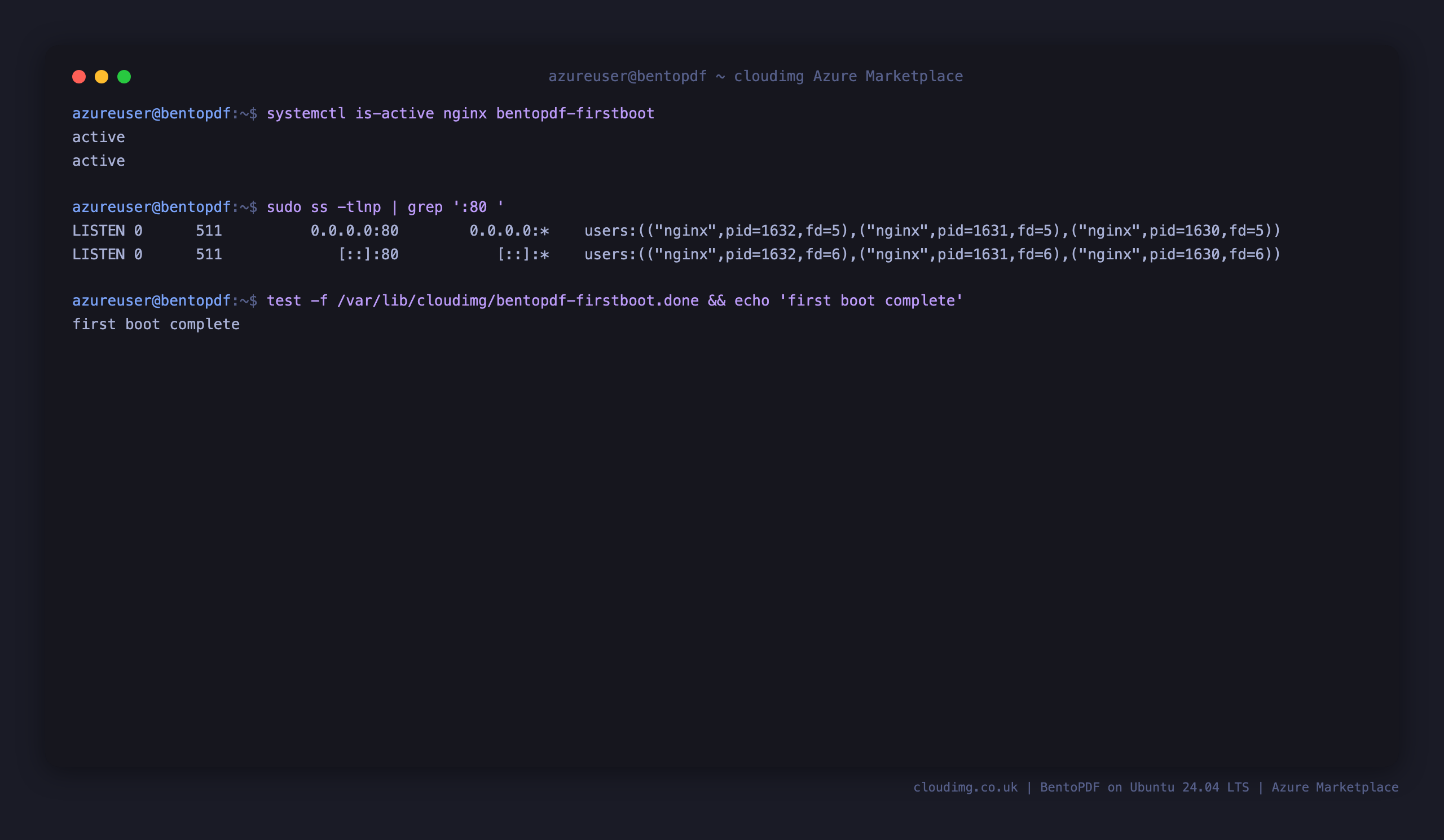Click the footer text 'Azure Marketplace'
Screen dimensions: 1444x840
pos(1335,788)
